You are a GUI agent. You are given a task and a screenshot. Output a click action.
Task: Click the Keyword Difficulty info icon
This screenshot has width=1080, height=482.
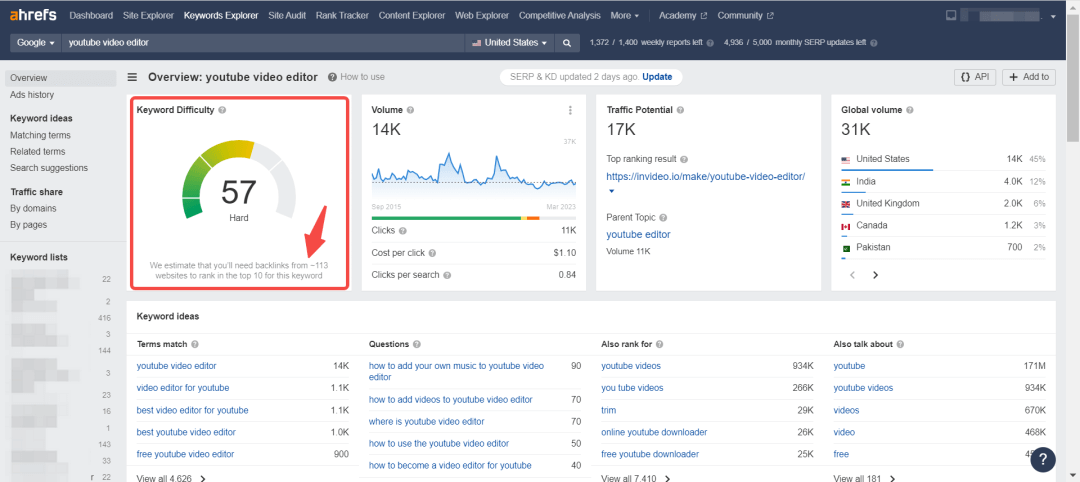click(222, 110)
